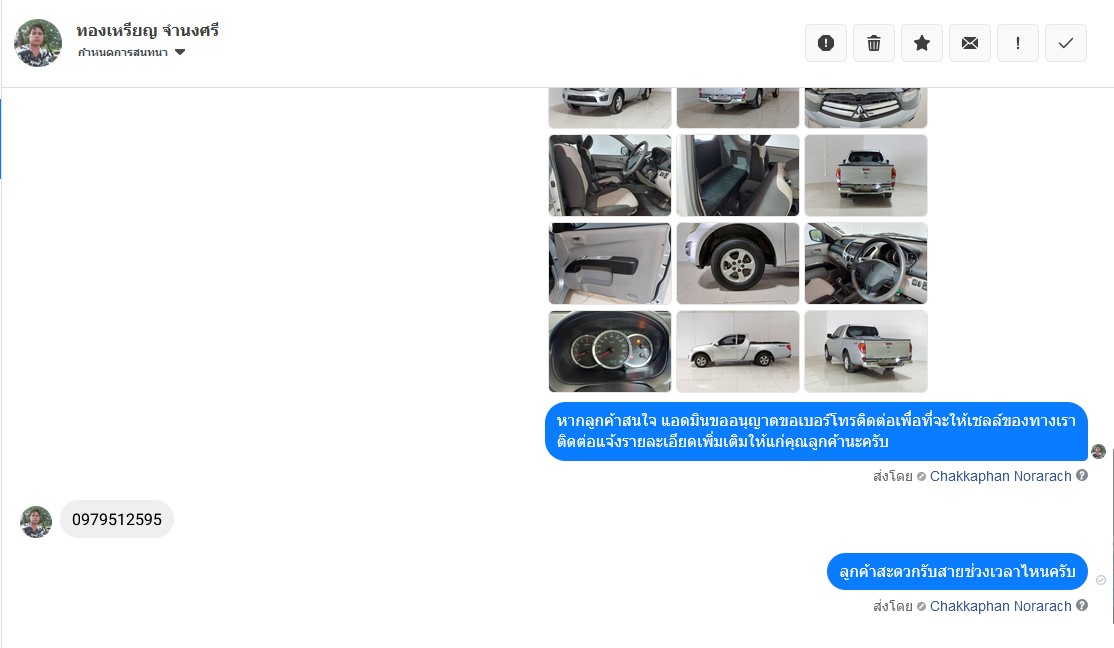
Task: Open the customer name ทองเหรียญ จำนงศรี
Action: click(148, 31)
